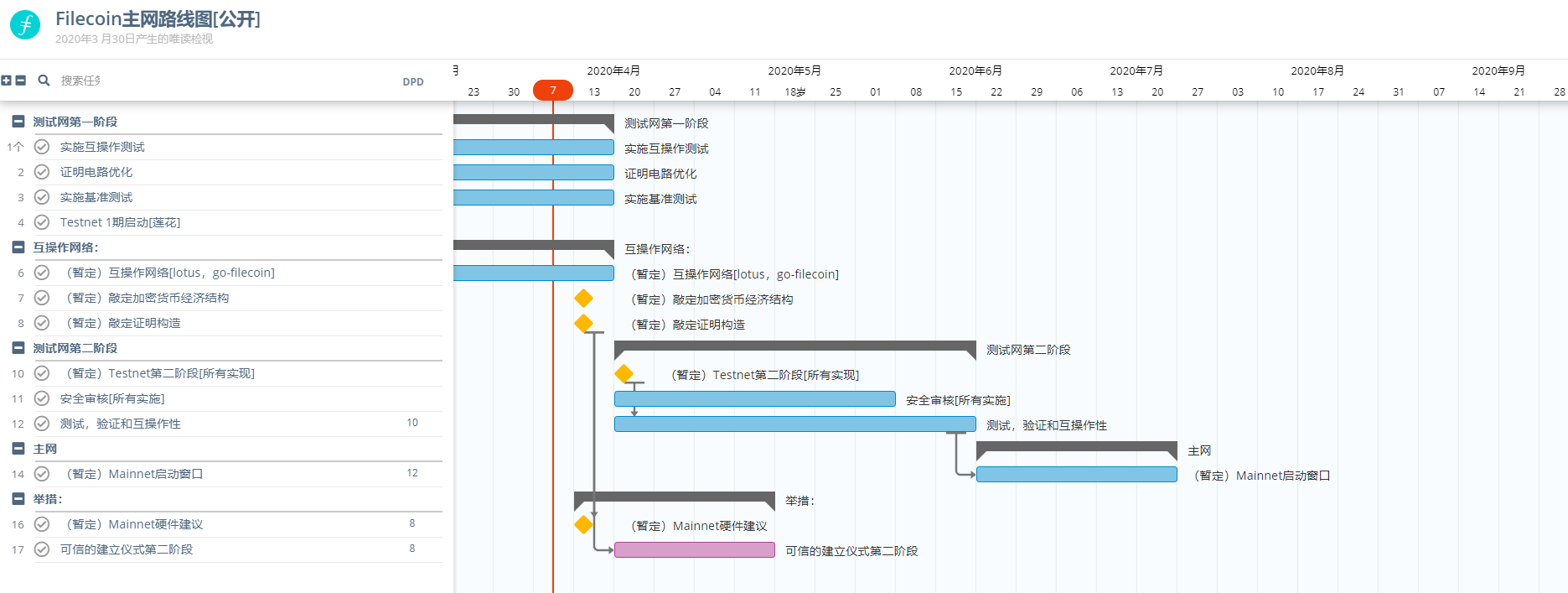1568x593 pixels.
Task: Toggle check circle for Mainnet硬件建议
Action: (x=42, y=524)
